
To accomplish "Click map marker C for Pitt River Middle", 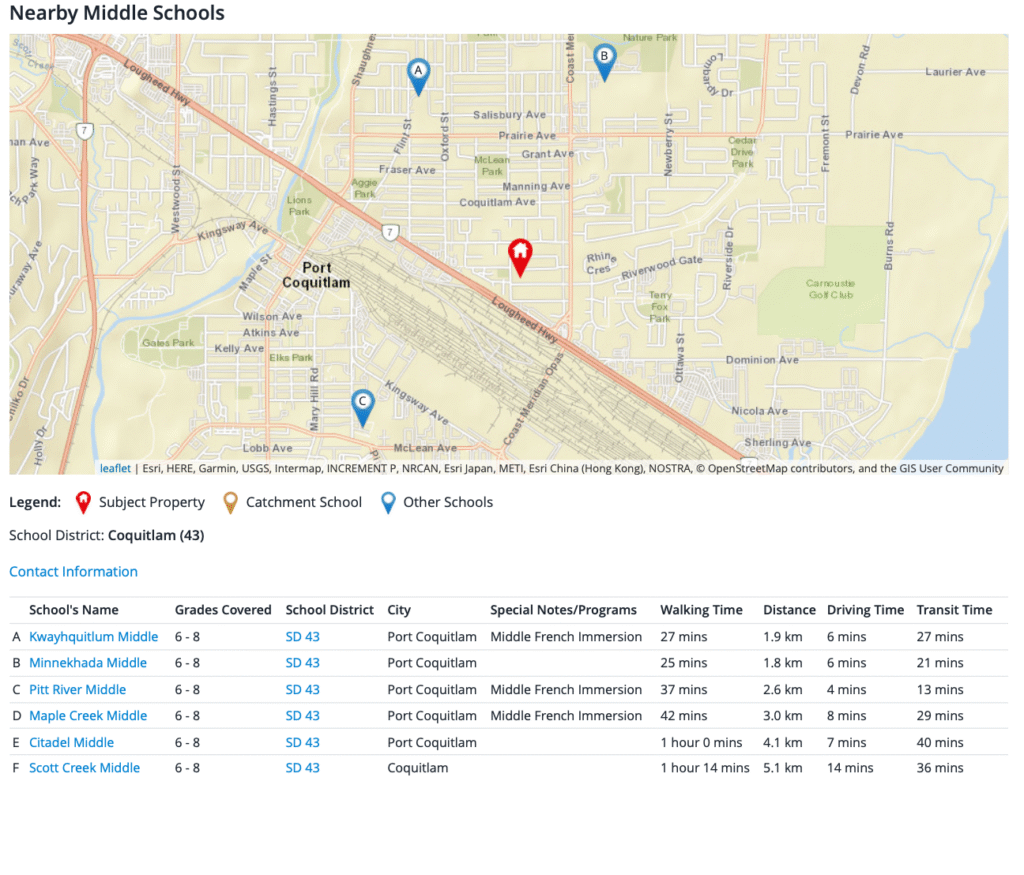I will (363, 405).
